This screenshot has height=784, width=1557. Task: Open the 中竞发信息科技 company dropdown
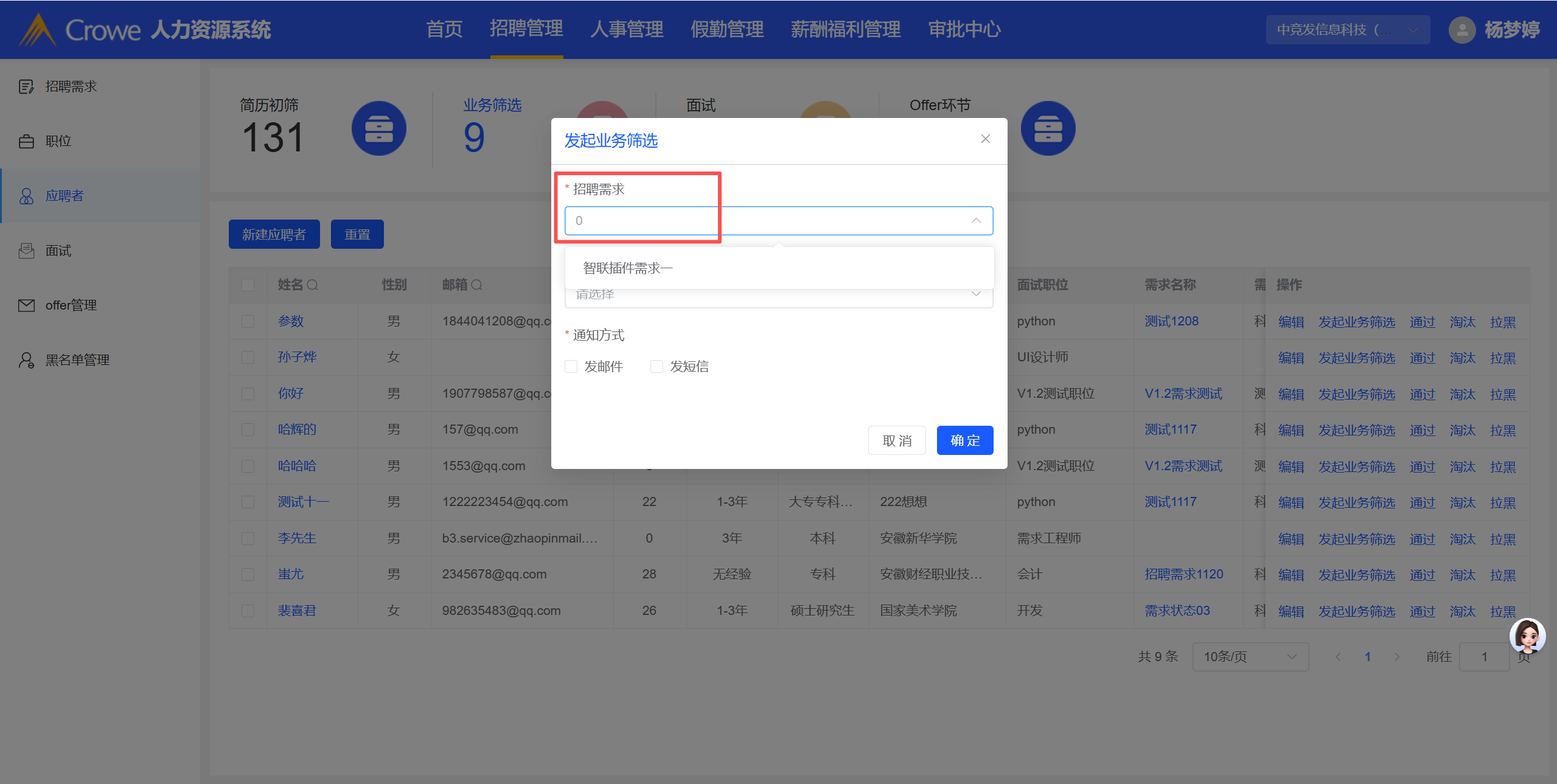point(1347,30)
